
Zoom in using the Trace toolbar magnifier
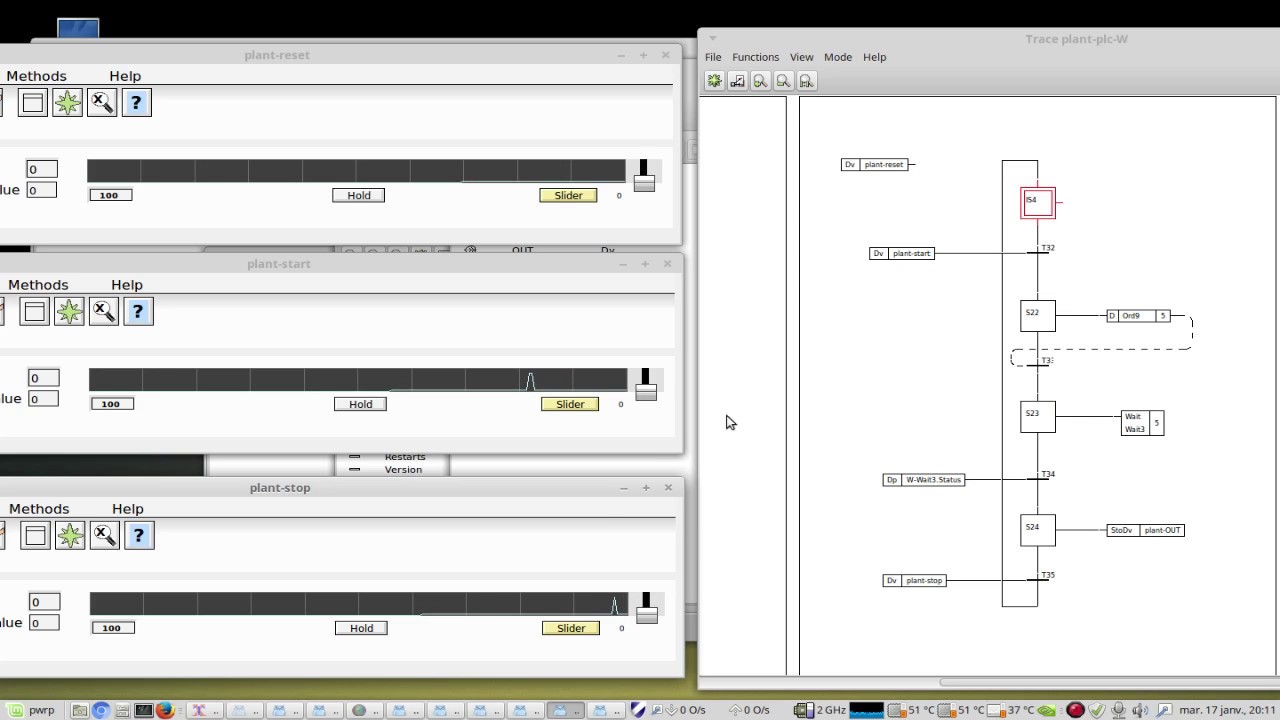point(761,81)
